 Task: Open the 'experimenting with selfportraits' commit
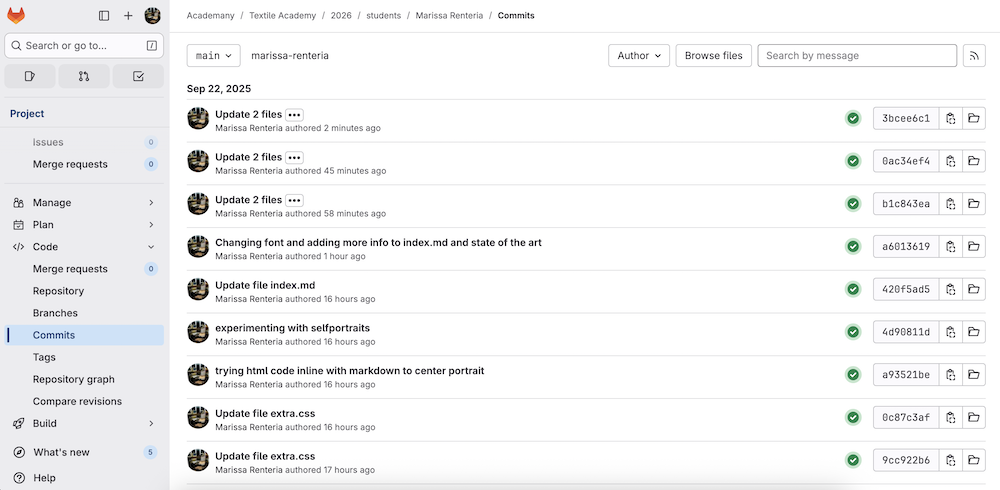click(292, 328)
